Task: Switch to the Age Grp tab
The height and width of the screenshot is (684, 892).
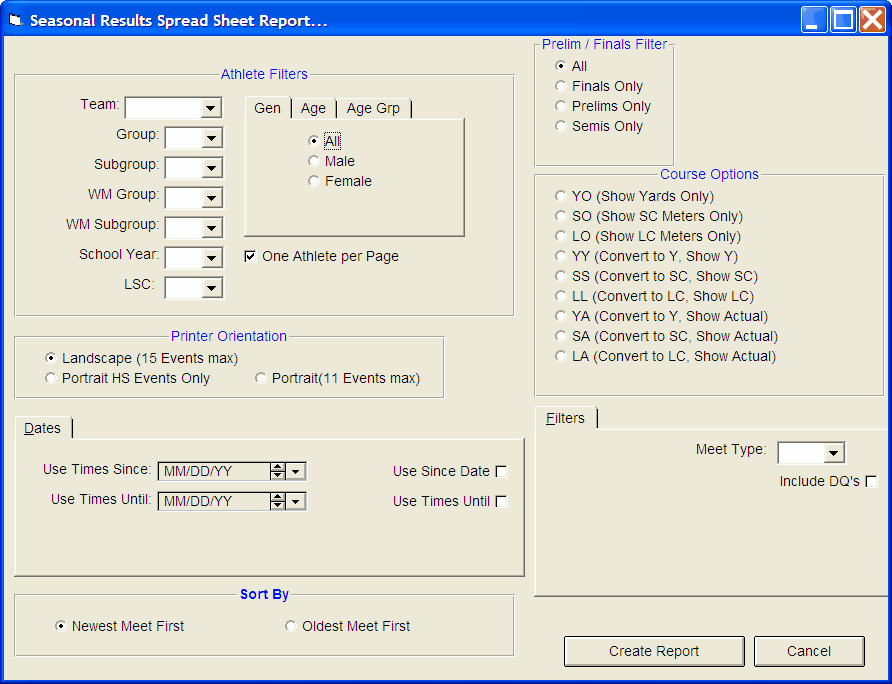Action: (373, 108)
